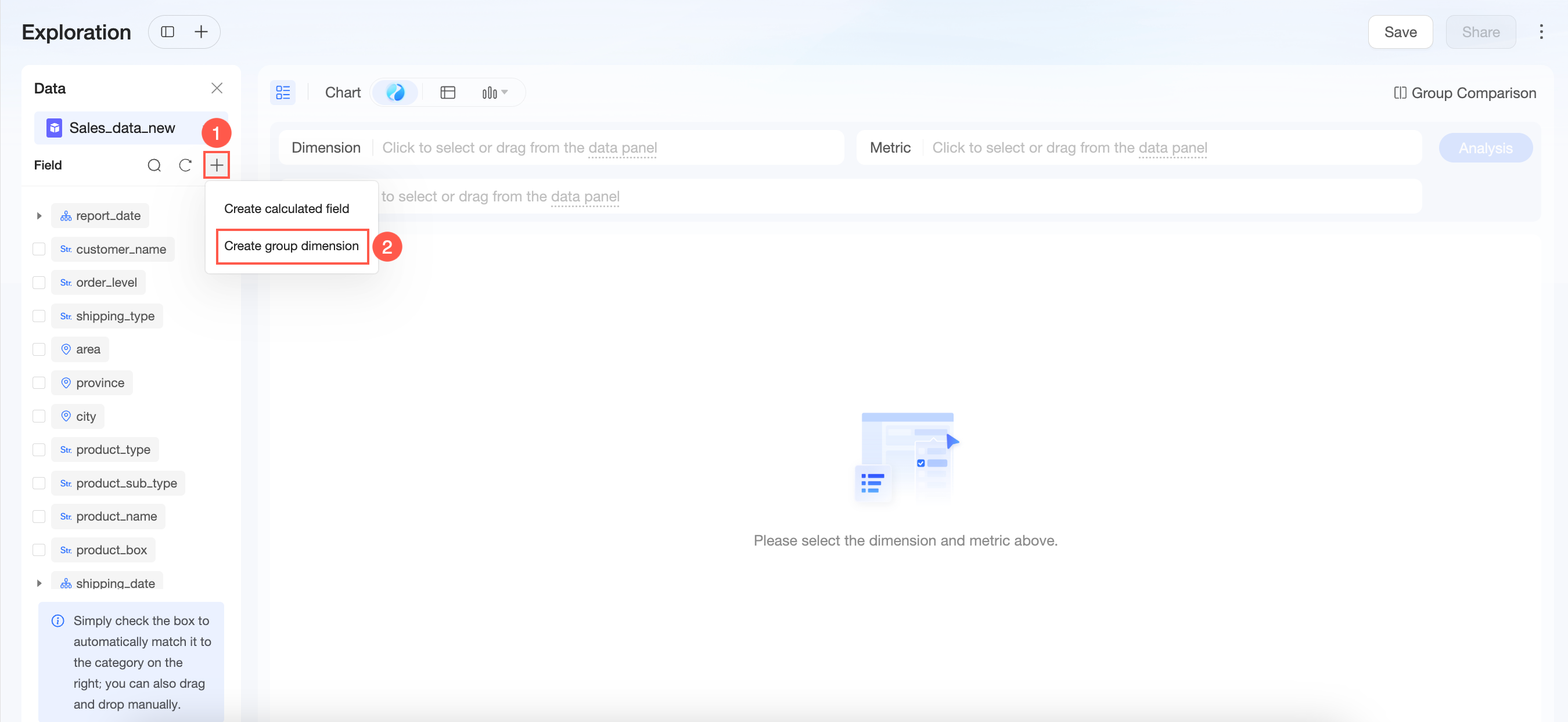Viewport: 1568px width, 722px height.
Task: Switch to the table view icon
Action: pos(448,92)
